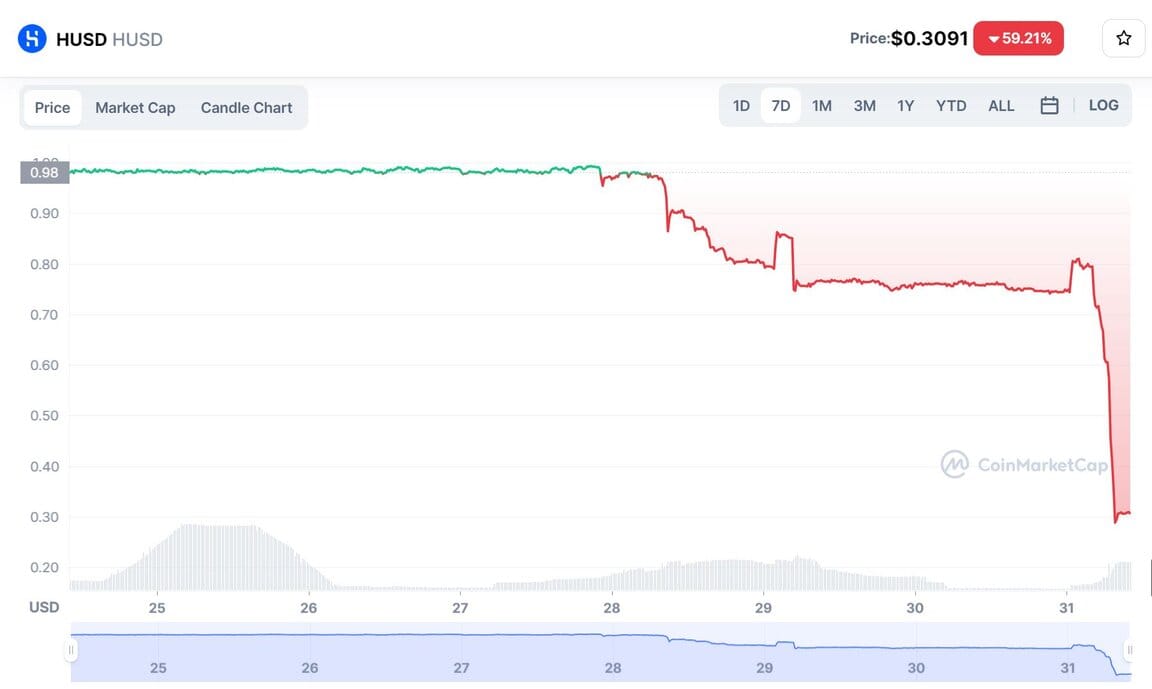Image resolution: width=1152 pixels, height=689 pixels.
Task: Select the 1M time range
Action: click(x=822, y=105)
